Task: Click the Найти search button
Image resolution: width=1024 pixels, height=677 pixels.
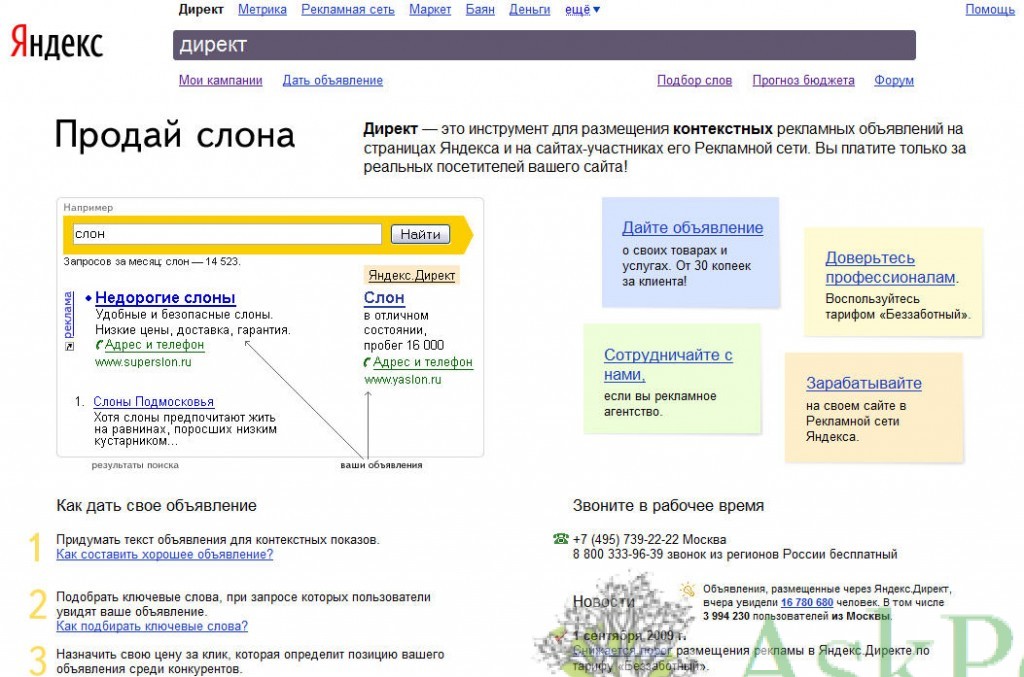Action: click(421, 234)
